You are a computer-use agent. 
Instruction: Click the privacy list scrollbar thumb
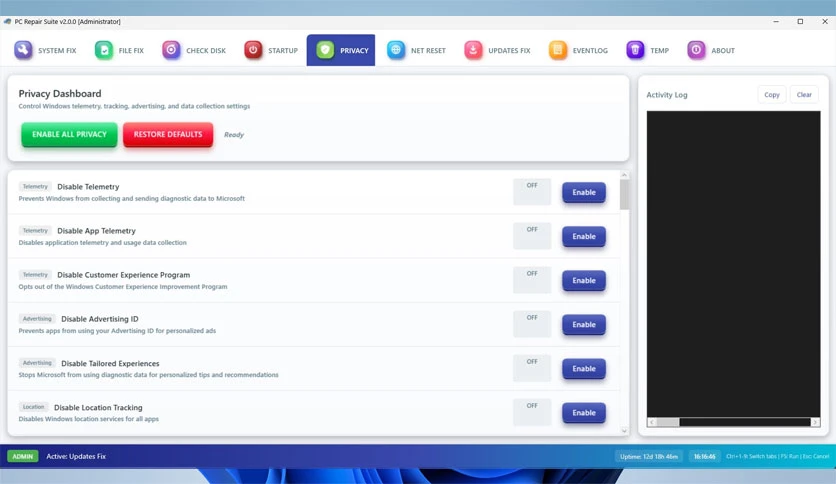point(624,195)
